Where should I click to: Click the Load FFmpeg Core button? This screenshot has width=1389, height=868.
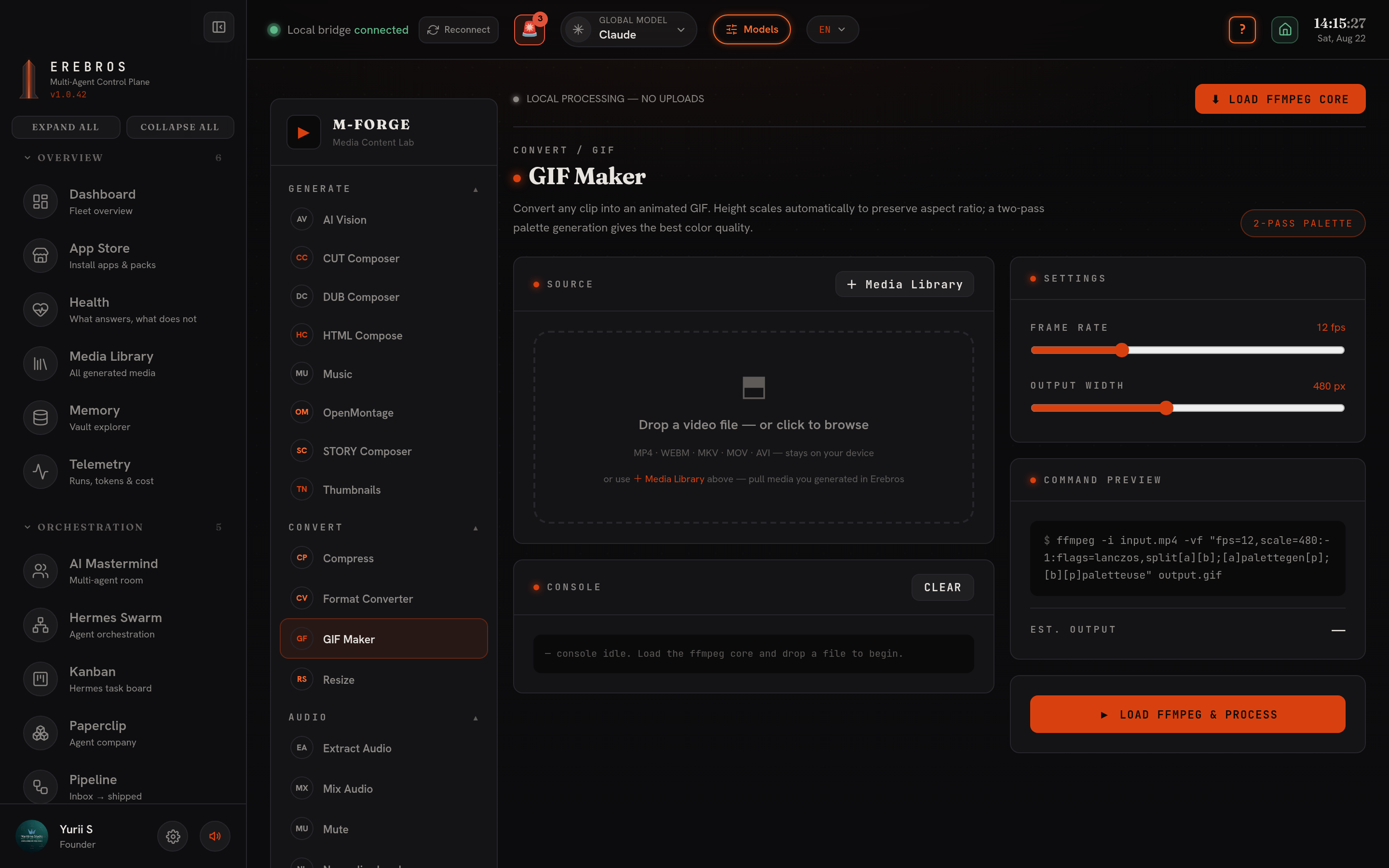[1280, 99]
